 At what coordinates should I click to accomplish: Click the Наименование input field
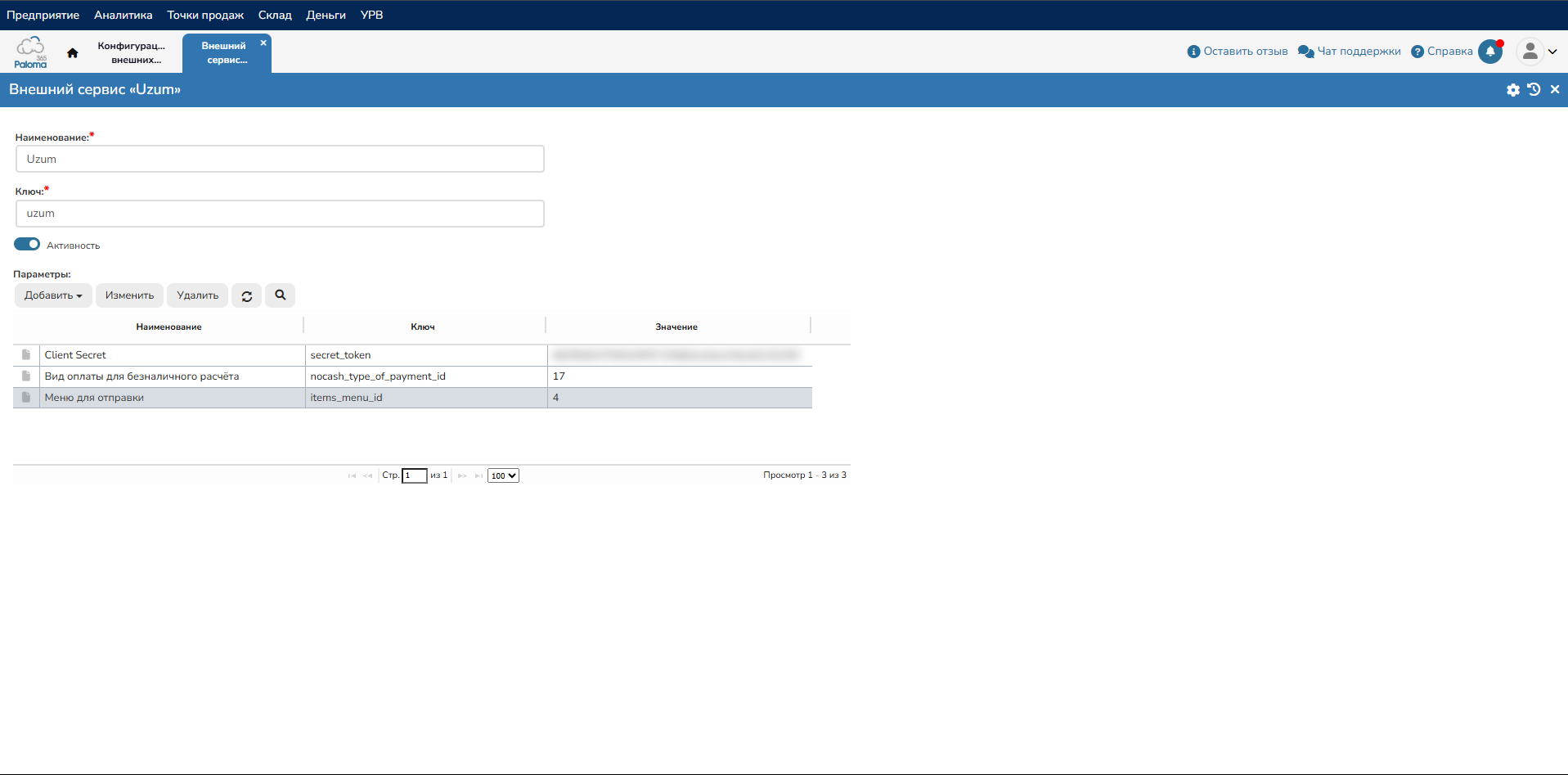coord(280,160)
